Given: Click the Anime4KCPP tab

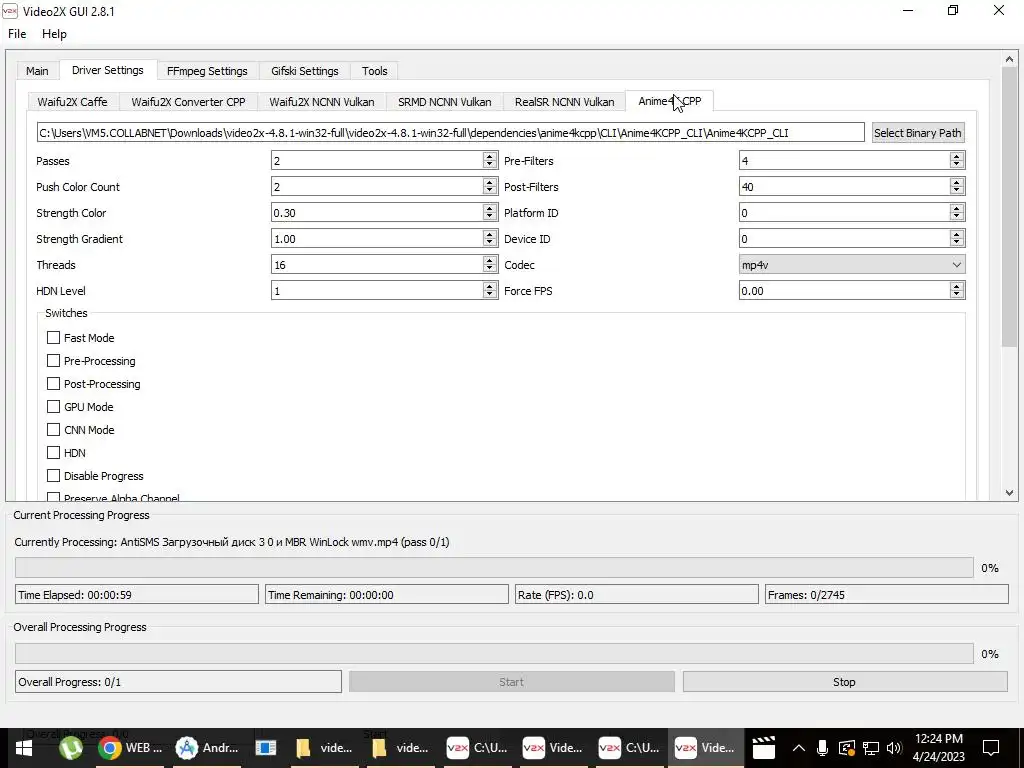Looking at the screenshot, I should click(x=669, y=101).
